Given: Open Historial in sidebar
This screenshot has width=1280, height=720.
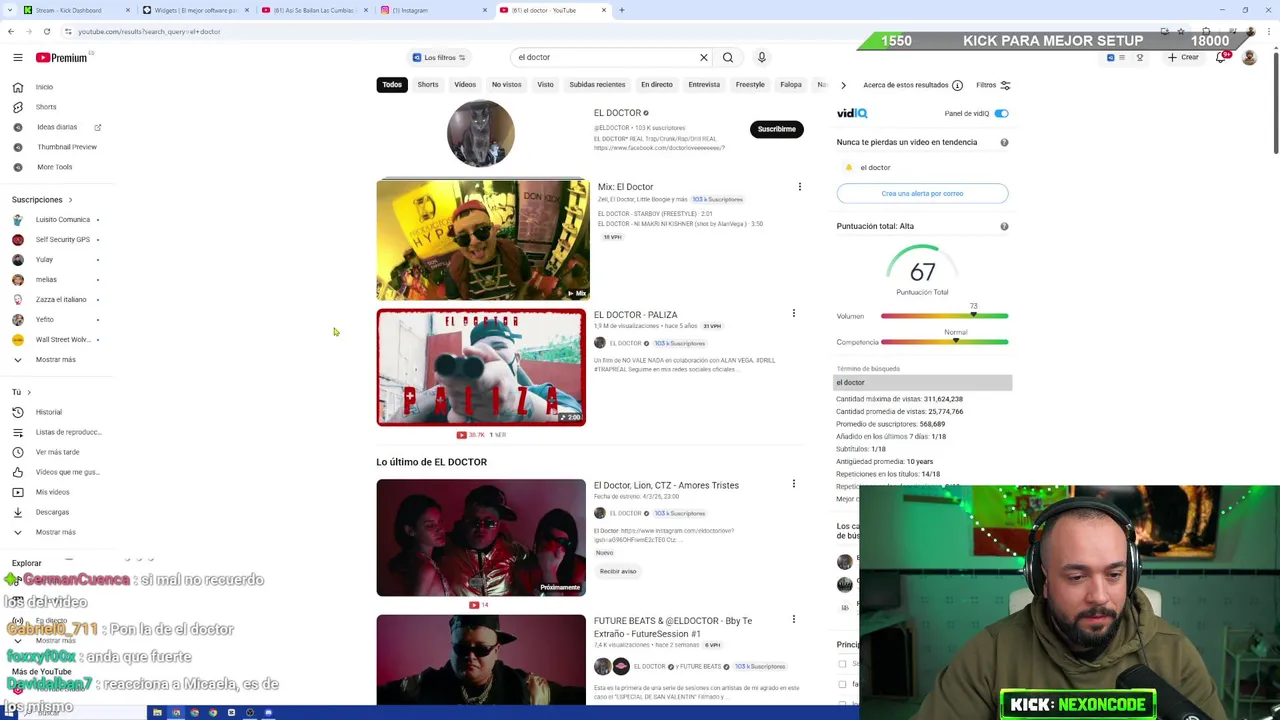Looking at the screenshot, I should (48, 412).
